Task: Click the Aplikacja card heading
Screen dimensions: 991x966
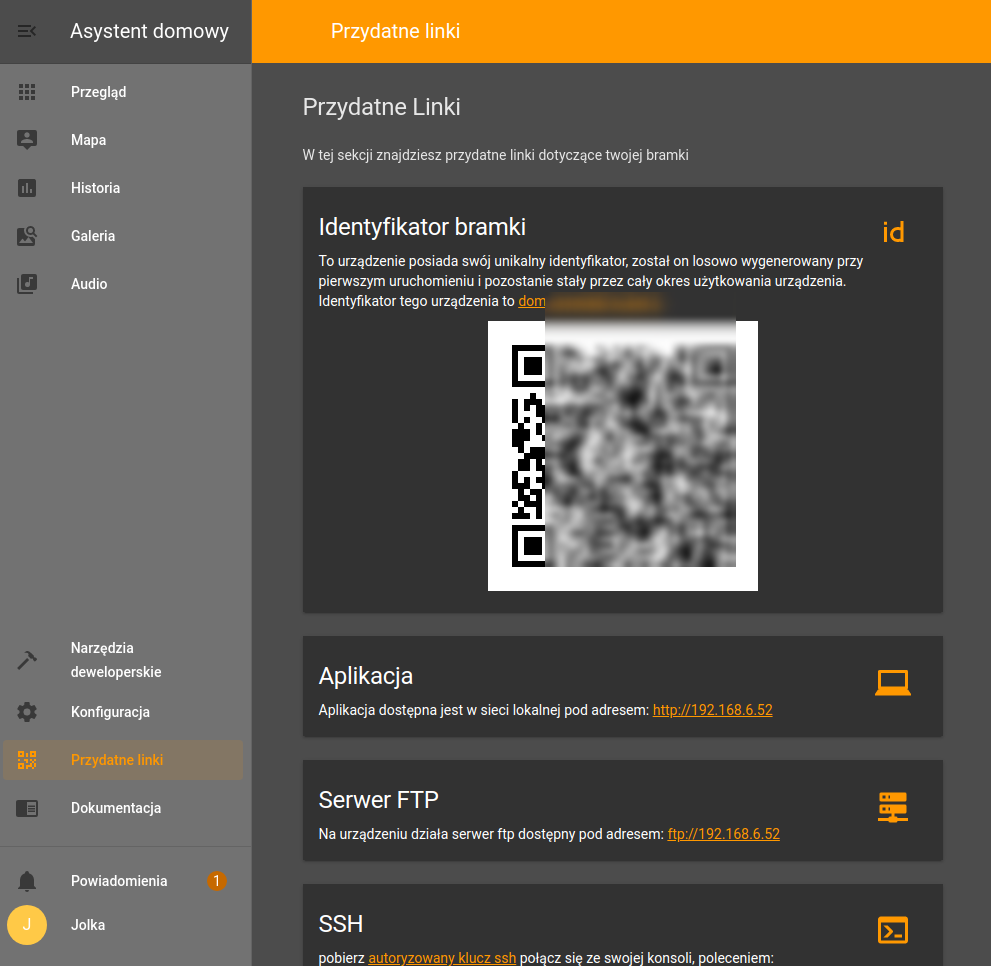Action: click(365, 676)
